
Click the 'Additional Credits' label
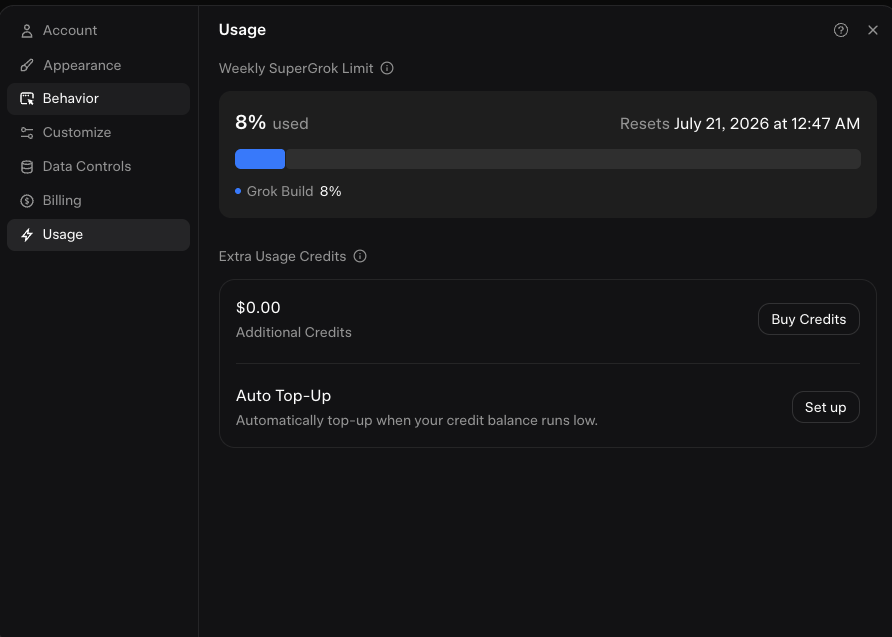pos(294,332)
